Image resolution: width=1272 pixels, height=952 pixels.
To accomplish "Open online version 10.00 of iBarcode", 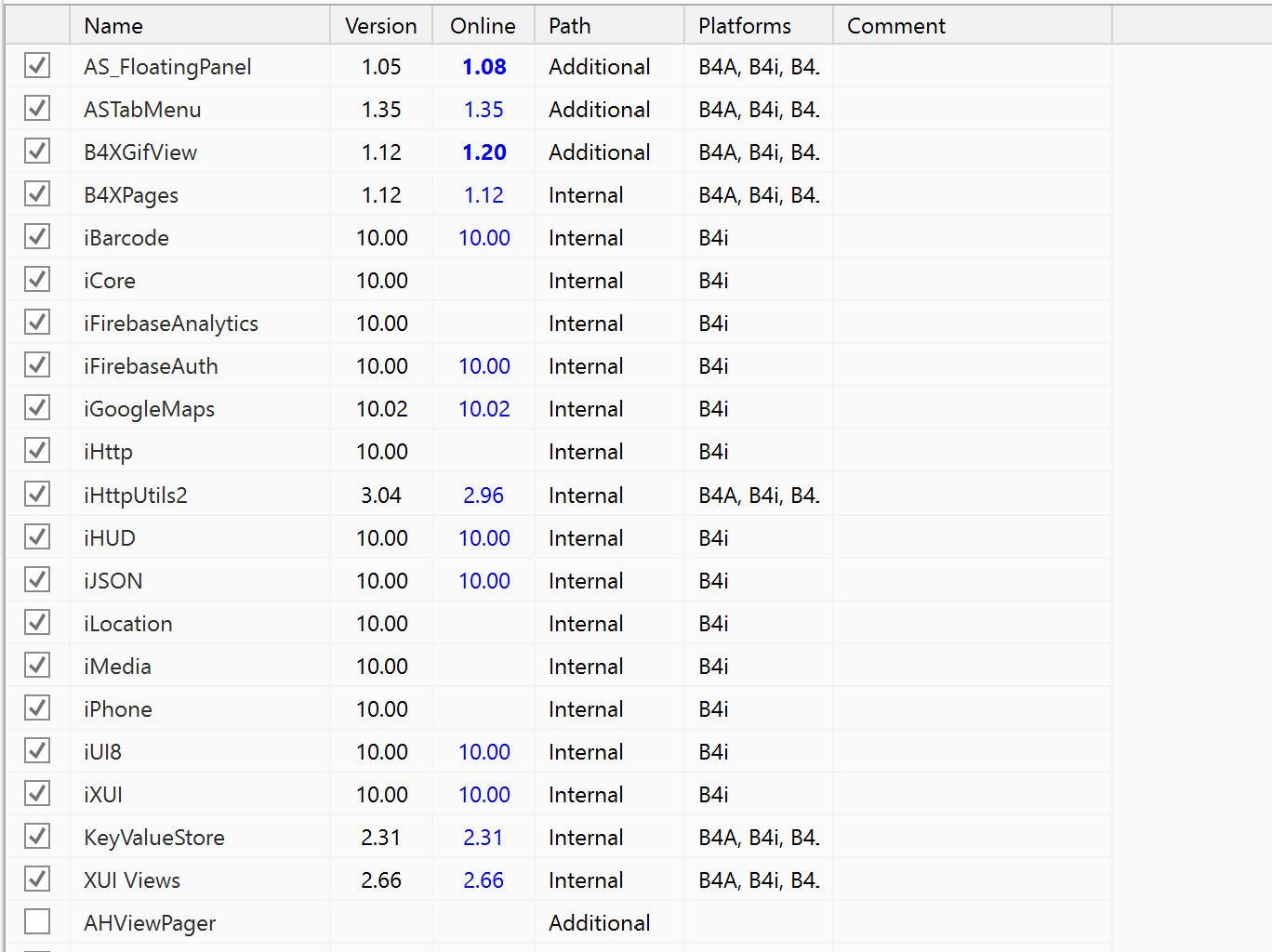I will (x=484, y=238).
